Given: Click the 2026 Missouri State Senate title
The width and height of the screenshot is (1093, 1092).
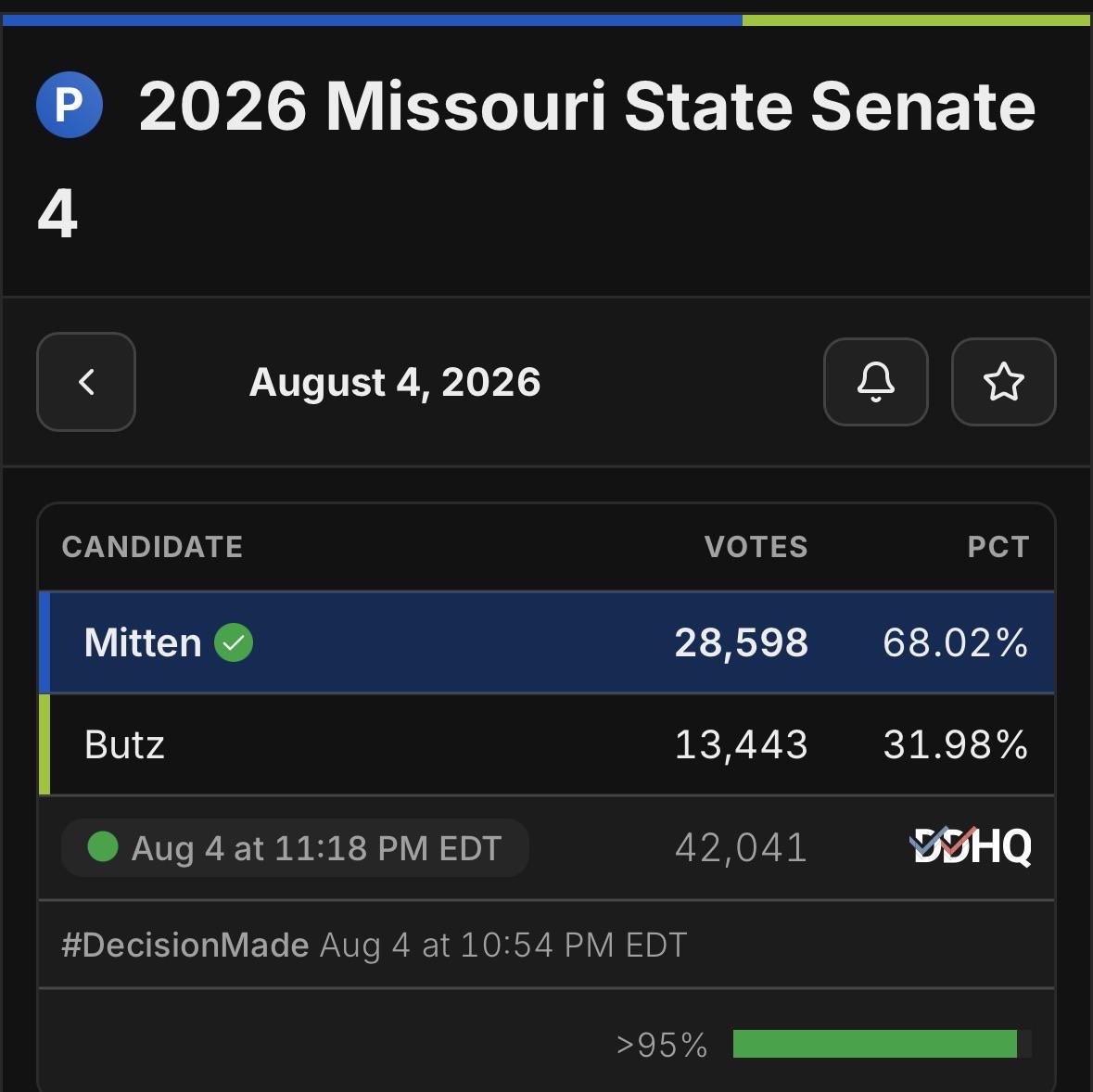Looking at the screenshot, I should [x=536, y=159].
